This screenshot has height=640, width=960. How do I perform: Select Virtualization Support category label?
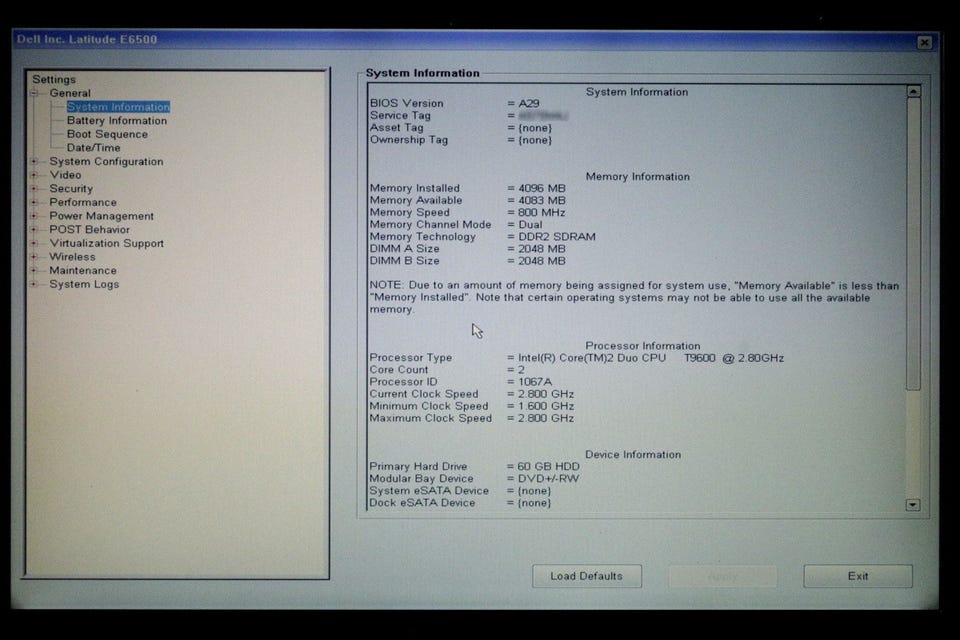point(107,243)
